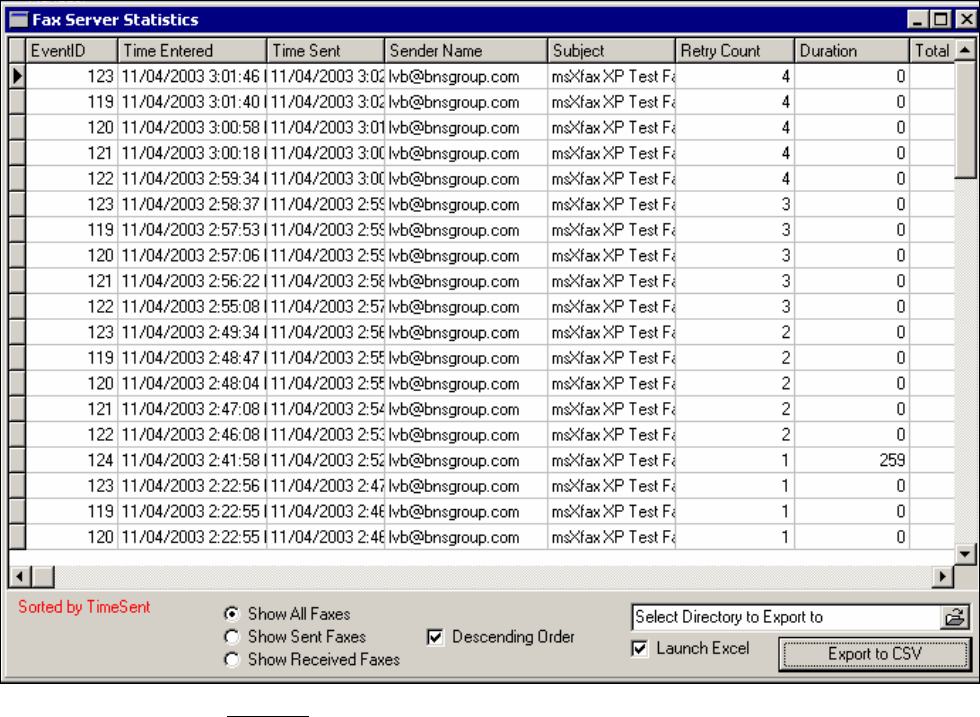Click Retry Count cell in row entered 2:49:34
The width and height of the screenshot is (980, 717).
[735, 333]
